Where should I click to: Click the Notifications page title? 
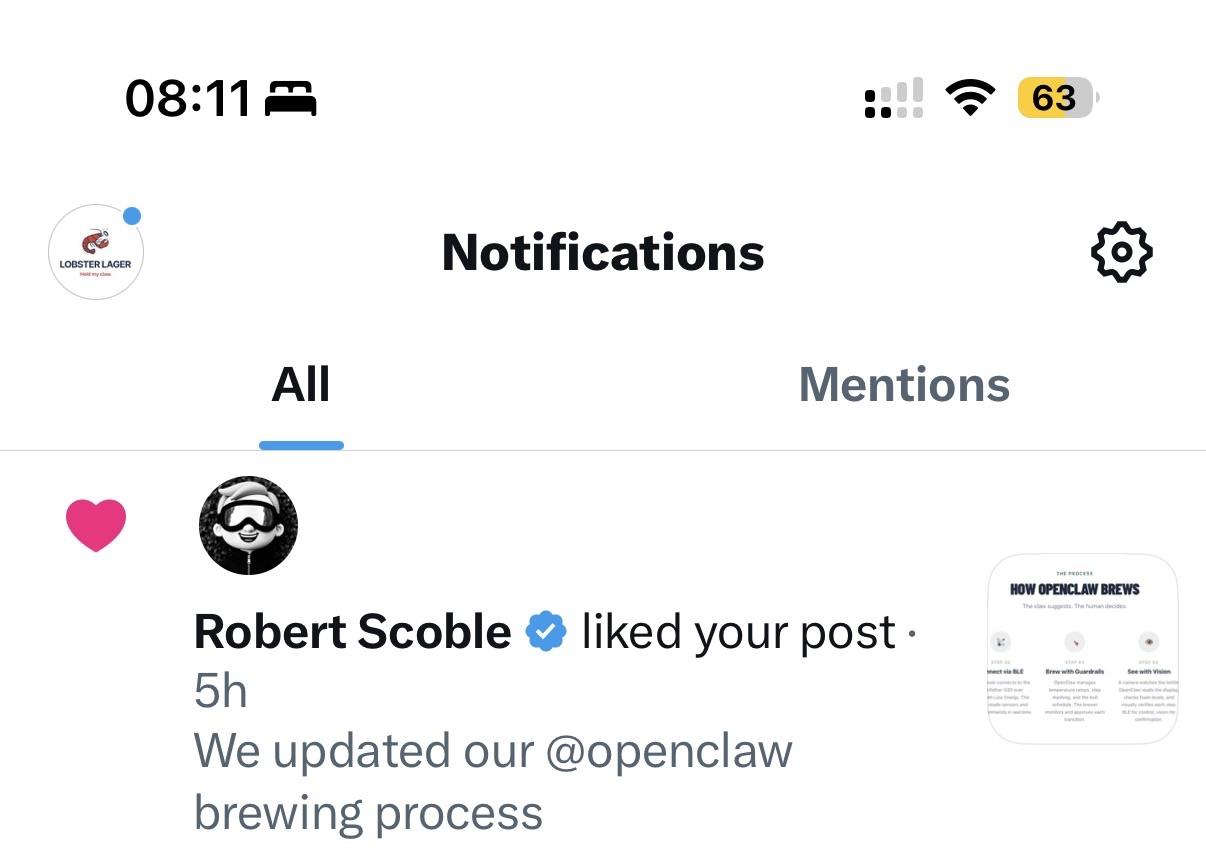(x=603, y=253)
